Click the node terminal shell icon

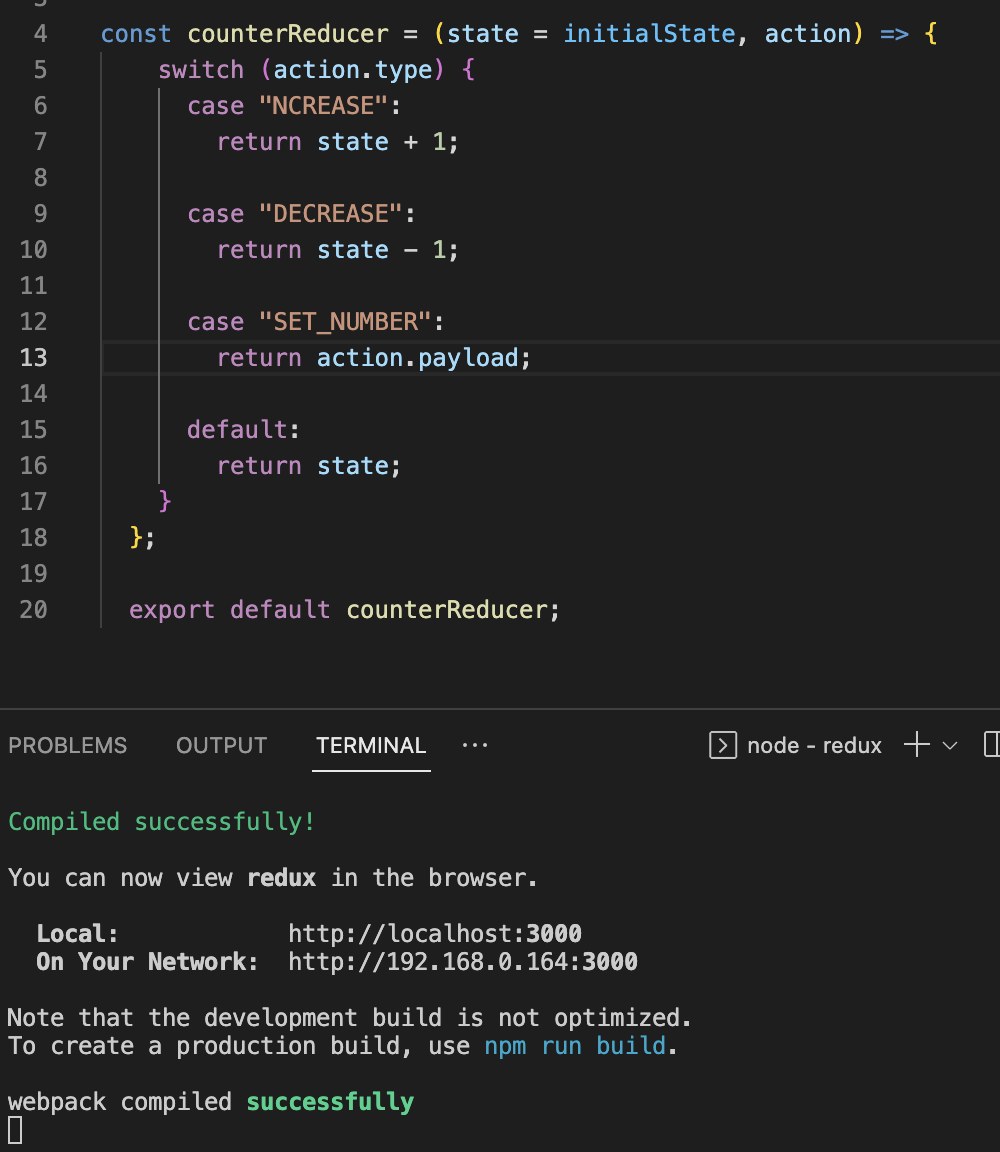(x=723, y=745)
